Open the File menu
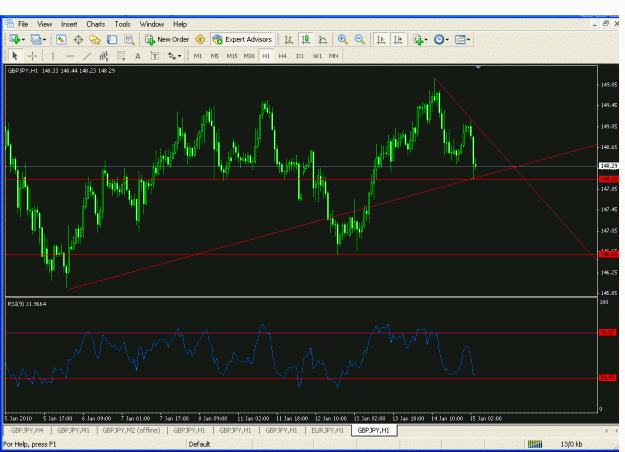Viewport: 625px width, 452px height. [x=23, y=24]
